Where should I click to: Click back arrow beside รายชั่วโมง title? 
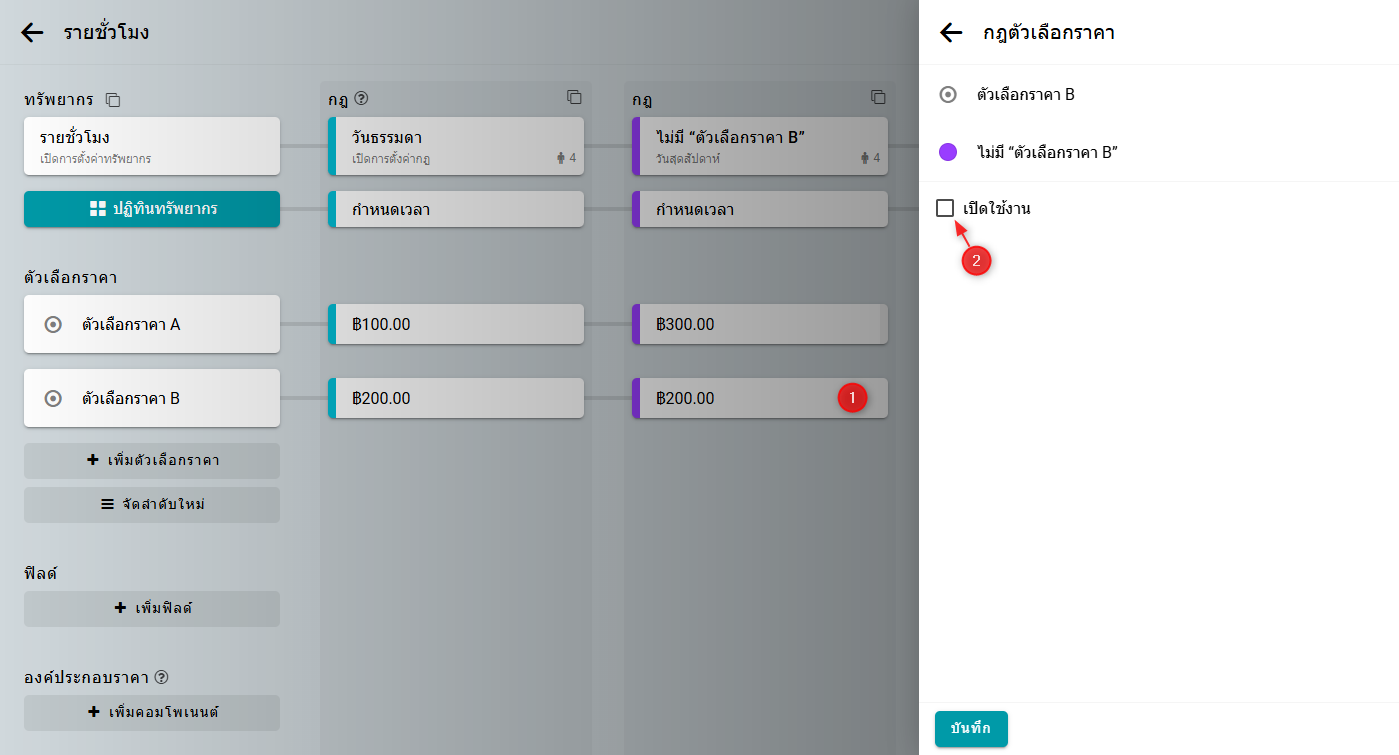tap(32, 32)
